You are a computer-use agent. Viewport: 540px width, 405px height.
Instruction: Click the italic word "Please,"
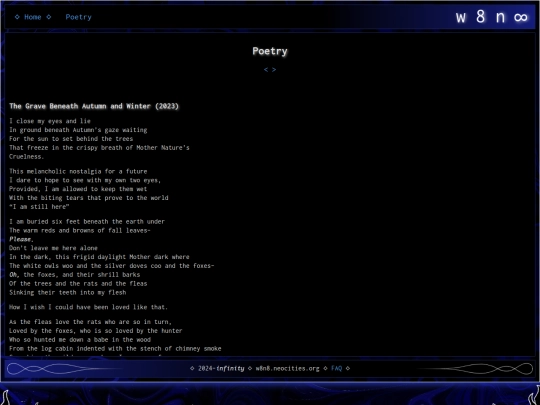[21, 239]
